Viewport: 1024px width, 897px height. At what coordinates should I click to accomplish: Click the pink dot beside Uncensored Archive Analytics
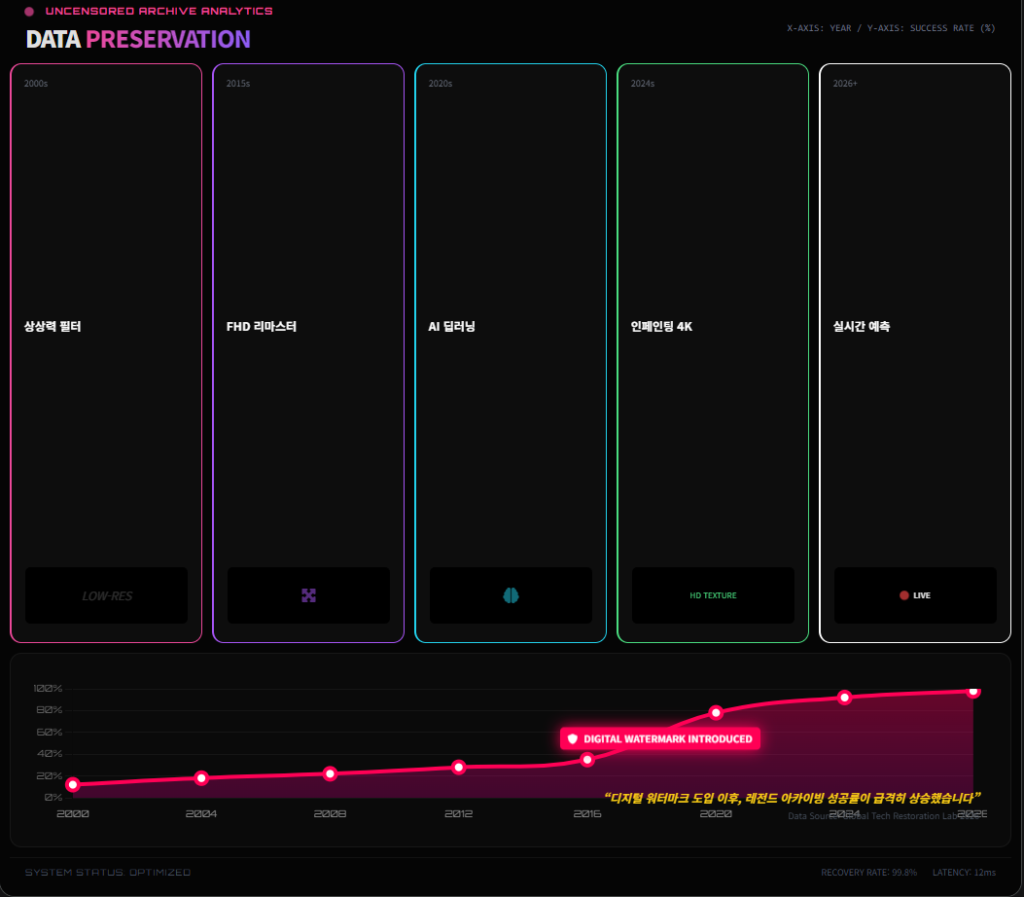pyautogui.click(x=29, y=12)
